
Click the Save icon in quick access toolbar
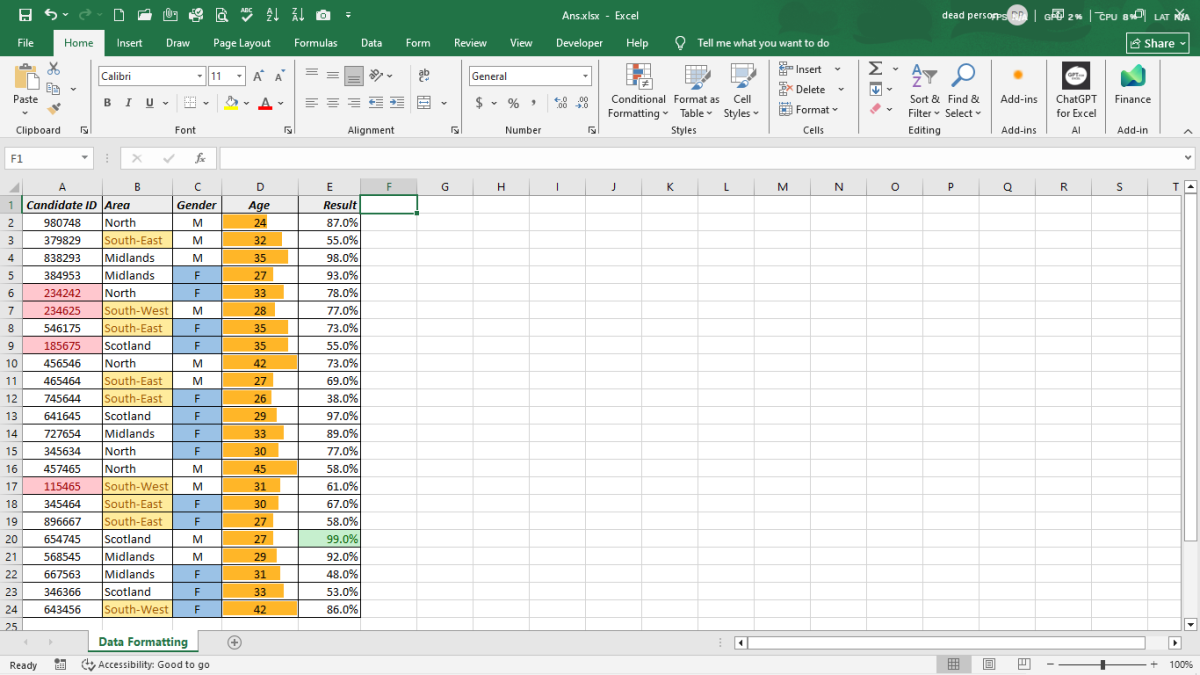[25, 15]
